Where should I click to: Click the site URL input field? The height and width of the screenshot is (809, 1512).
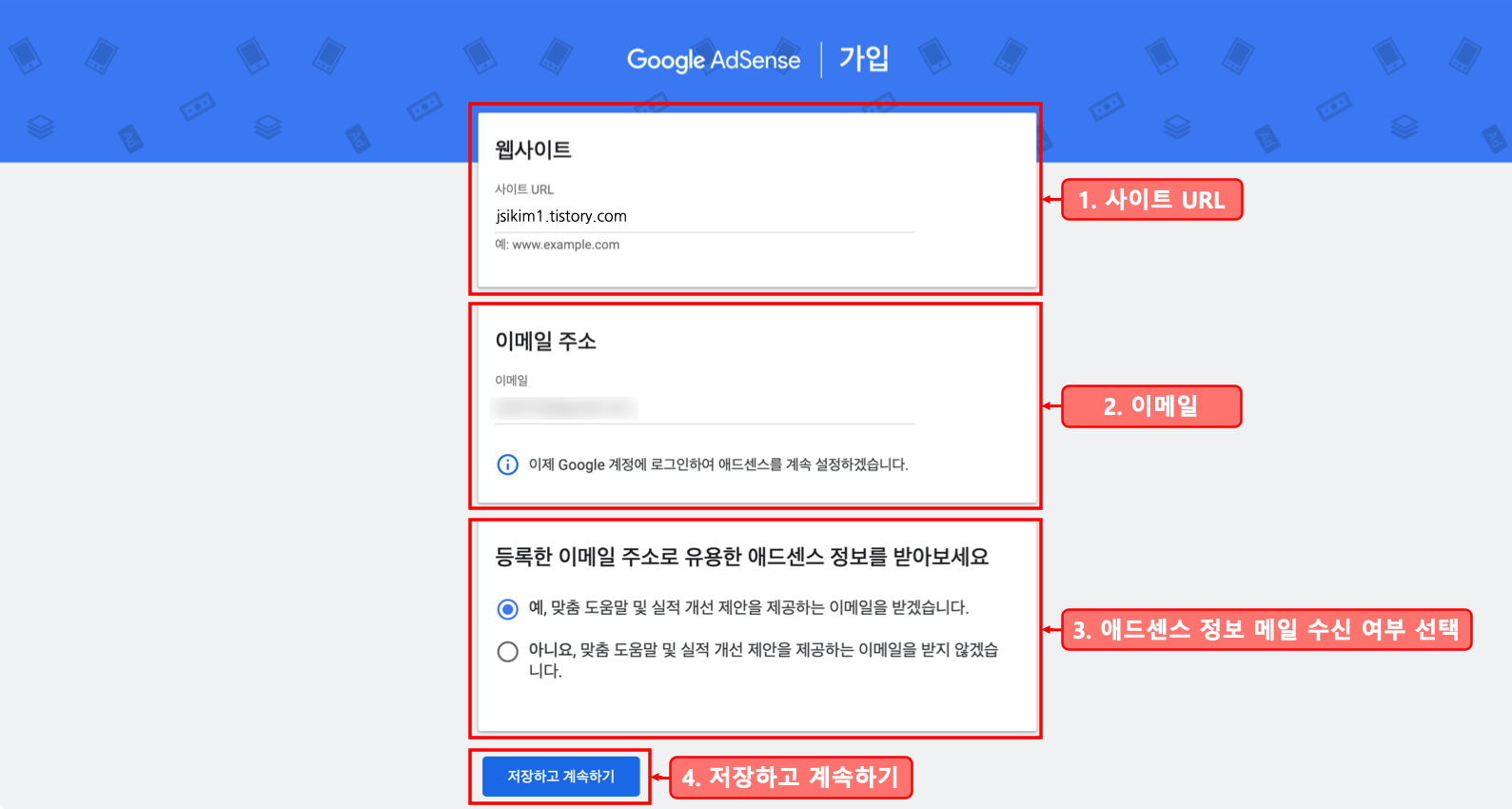(x=704, y=216)
